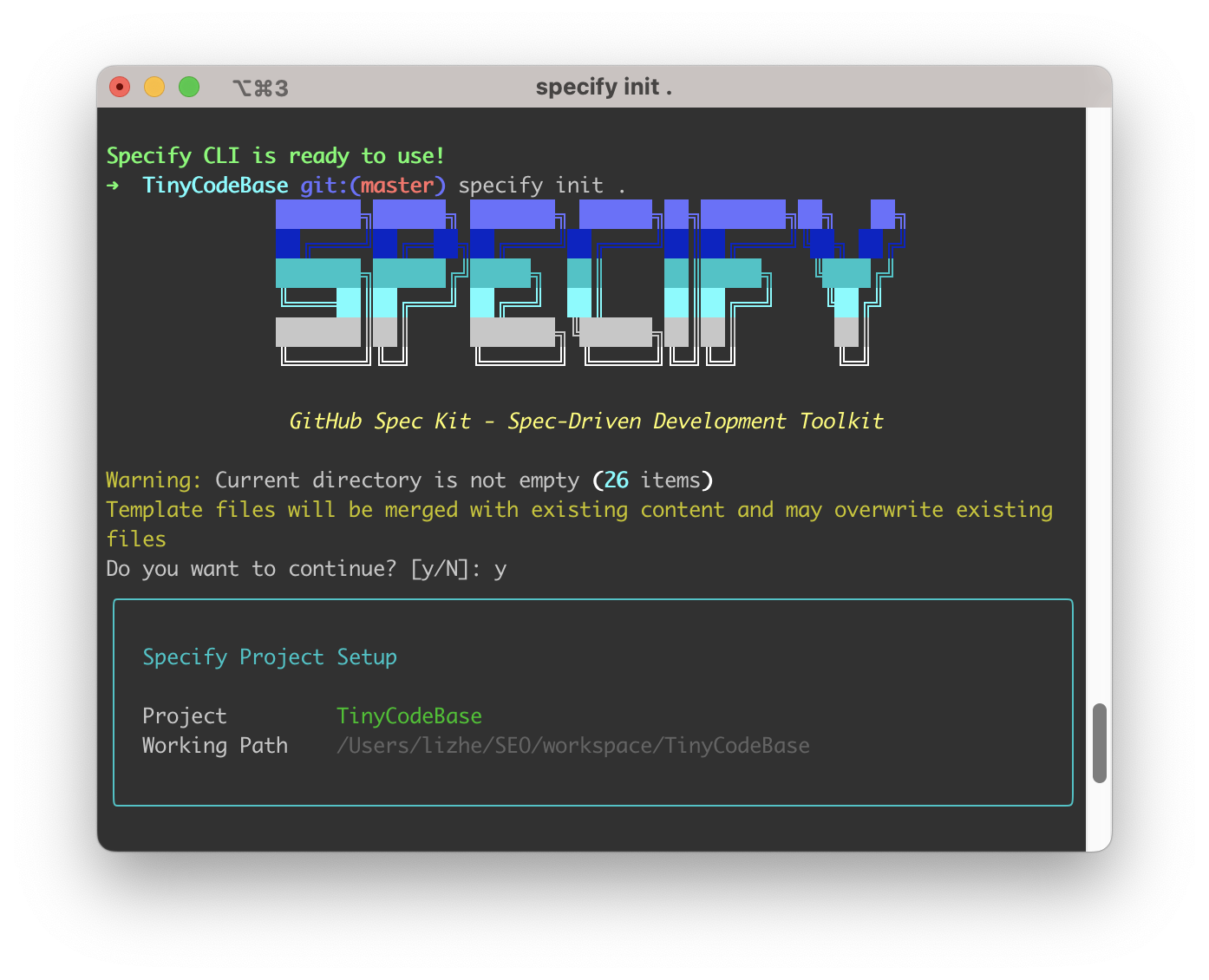Screen dimensions: 1209x980
Task: Click the green TinyCodeBase project value
Action: click(x=408, y=716)
